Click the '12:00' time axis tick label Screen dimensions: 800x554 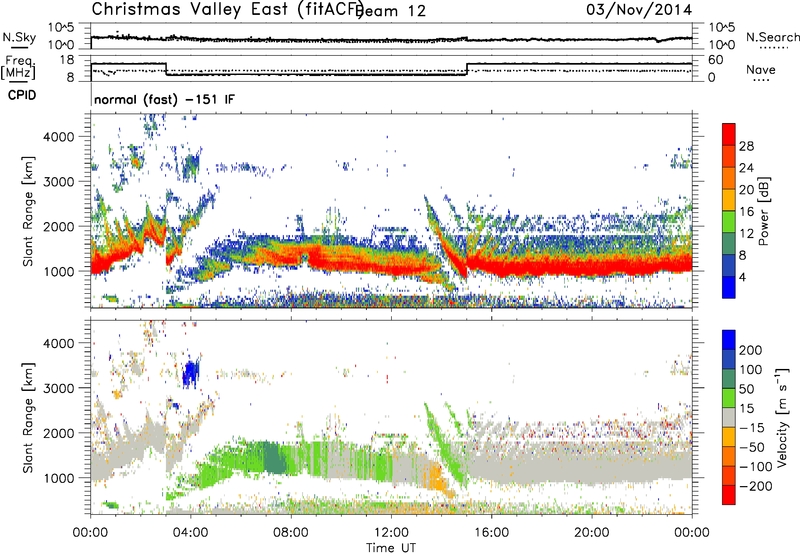pos(391,533)
